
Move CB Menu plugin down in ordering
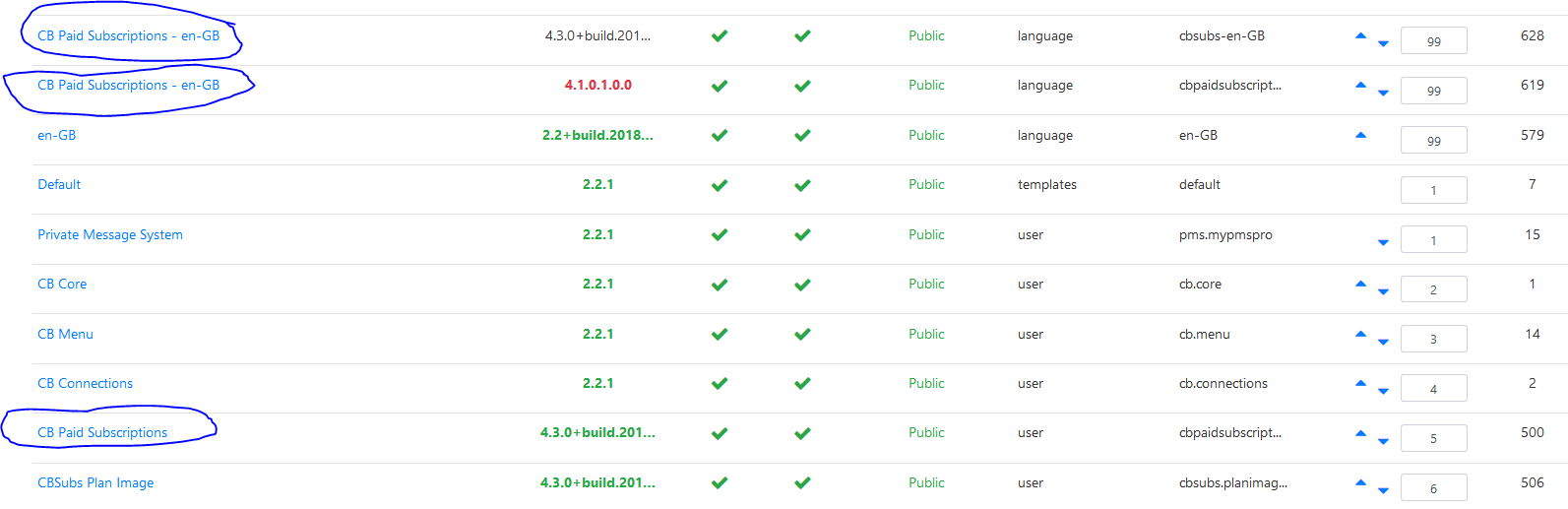[1383, 342]
